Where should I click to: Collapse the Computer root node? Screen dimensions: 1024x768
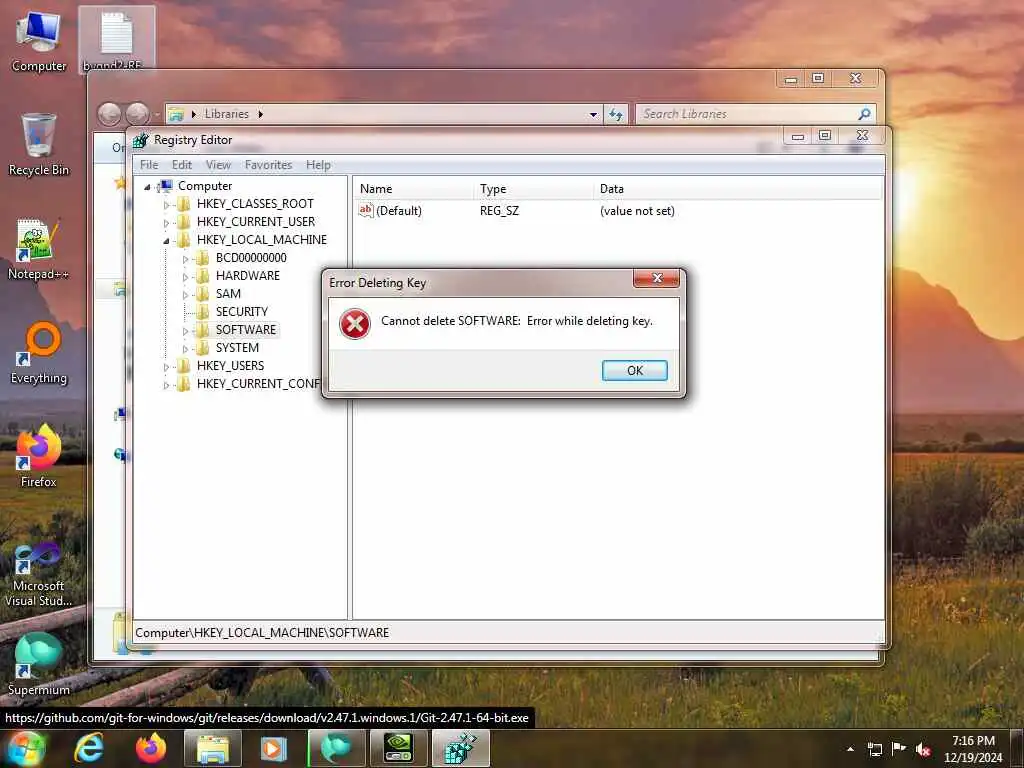[148, 187]
